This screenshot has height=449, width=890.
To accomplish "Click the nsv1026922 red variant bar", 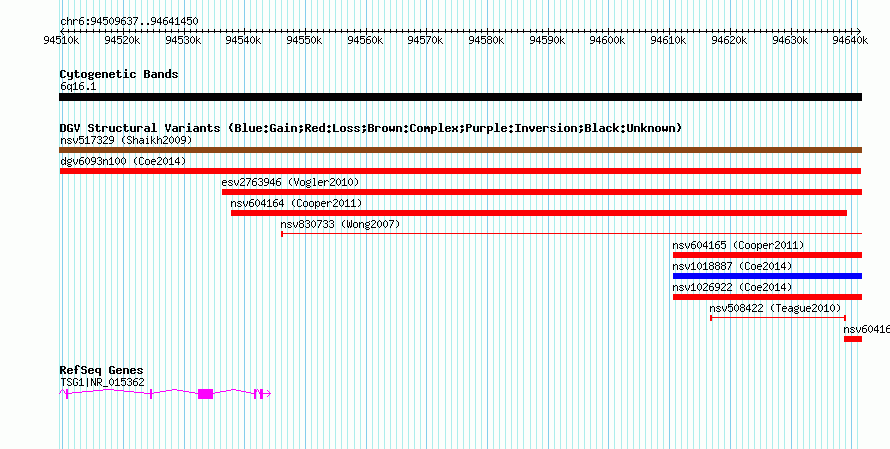I will [x=767, y=297].
